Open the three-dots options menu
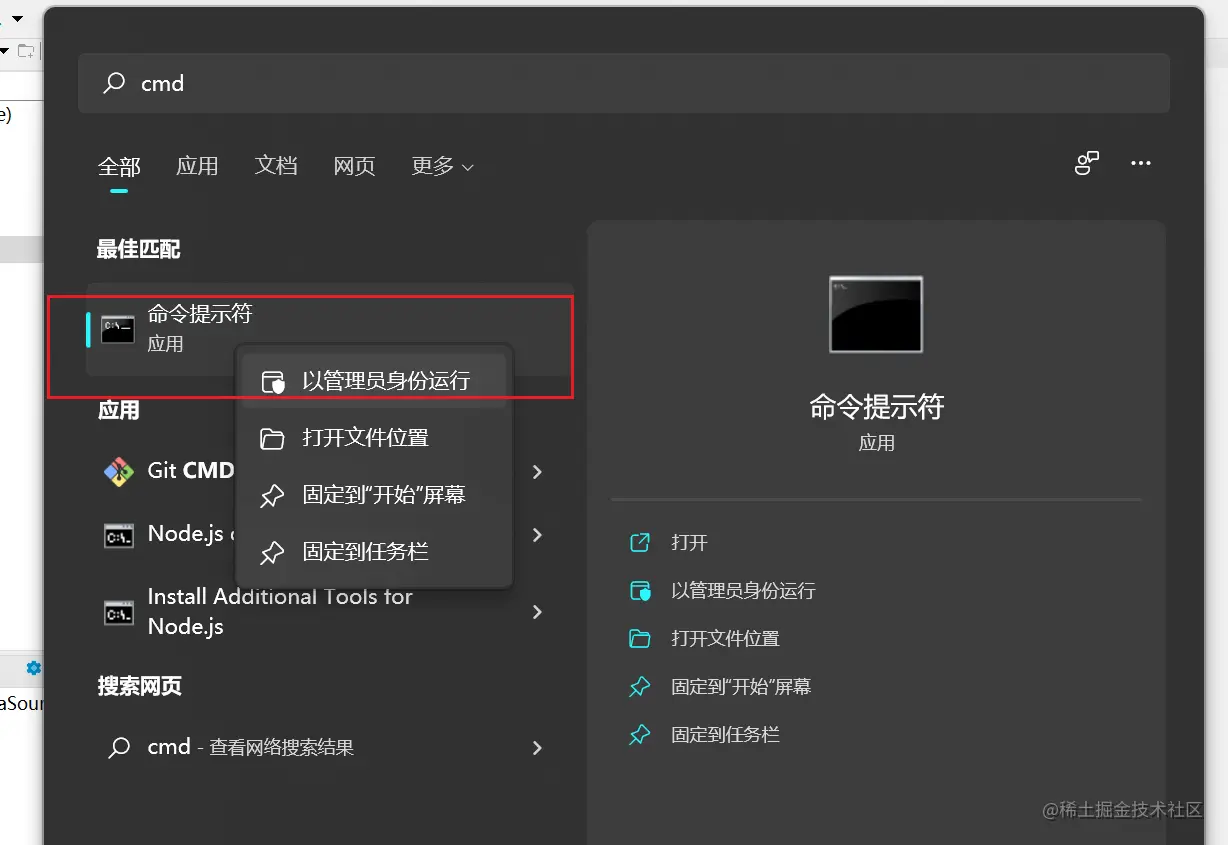The image size is (1228, 845). click(1141, 164)
